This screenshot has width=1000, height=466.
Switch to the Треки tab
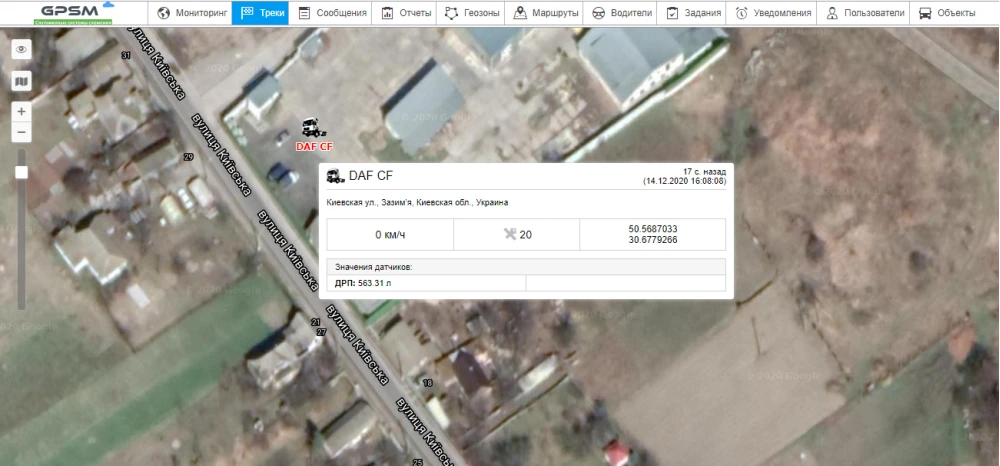pos(260,13)
